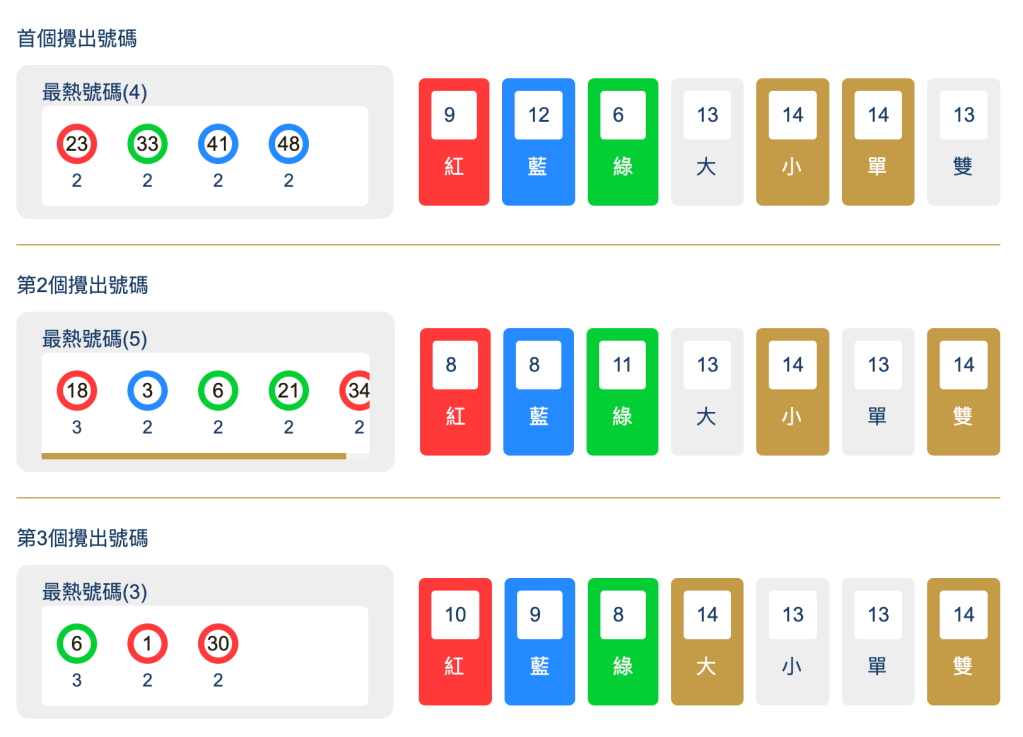Select partially hidden ball 34 in second-drawn section

point(357,391)
